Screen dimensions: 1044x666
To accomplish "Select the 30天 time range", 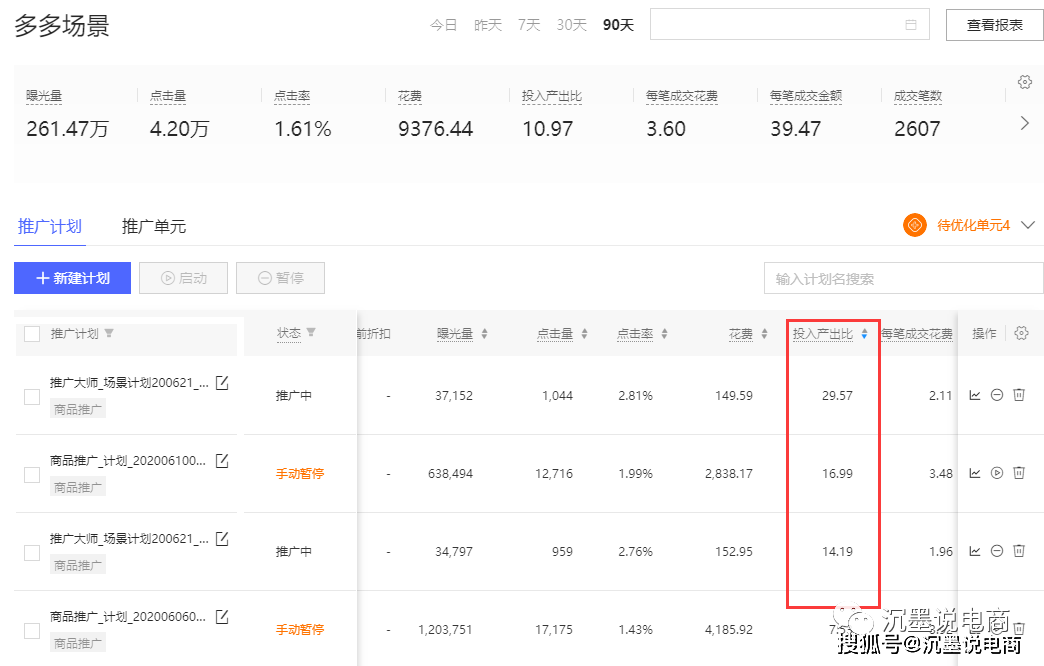I will 571,25.
